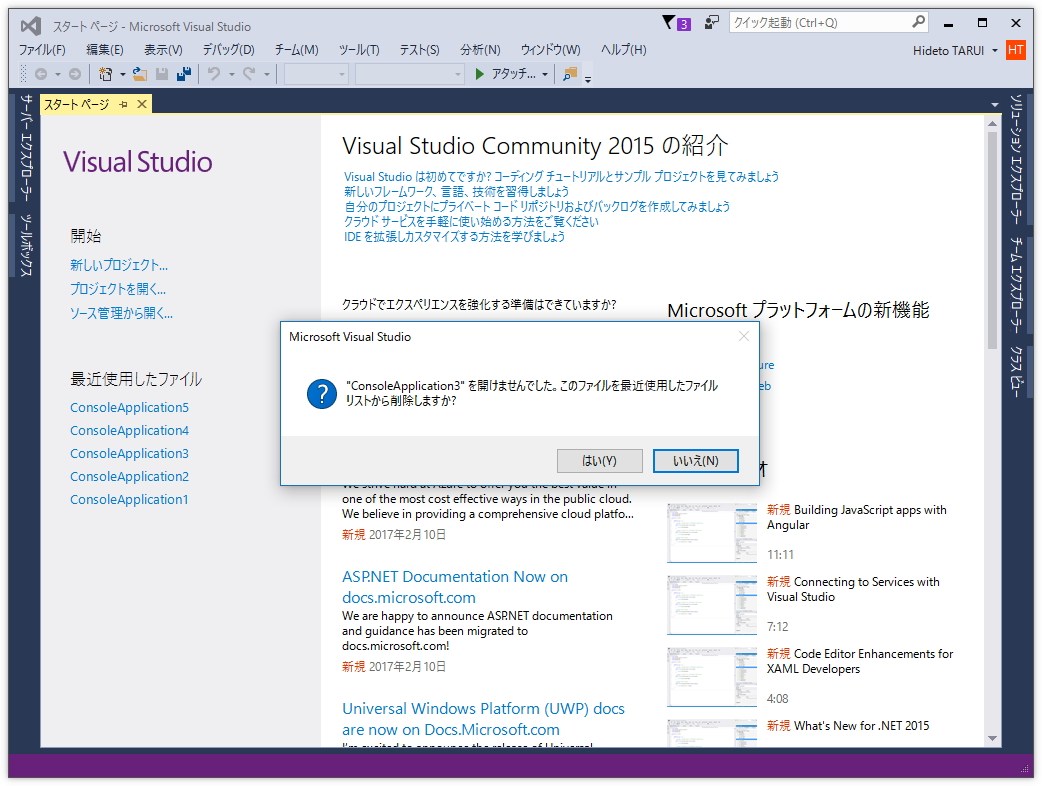Screen dimensions: 1042x786
Task: Click the ASP.NET Documentation Now on docs.microsoft.com headline
Action: (x=455, y=587)
